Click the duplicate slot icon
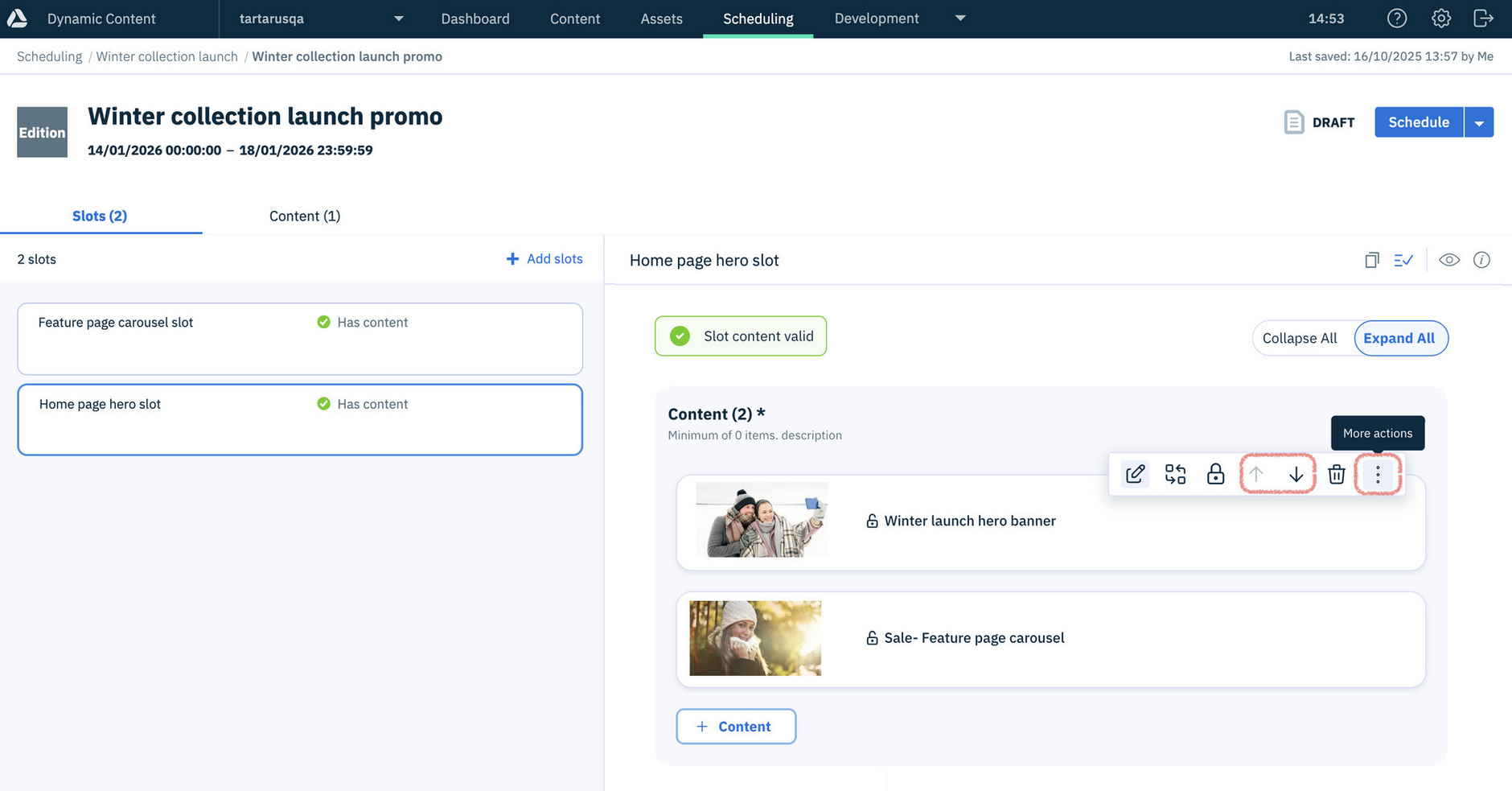 click(1371, 259)
